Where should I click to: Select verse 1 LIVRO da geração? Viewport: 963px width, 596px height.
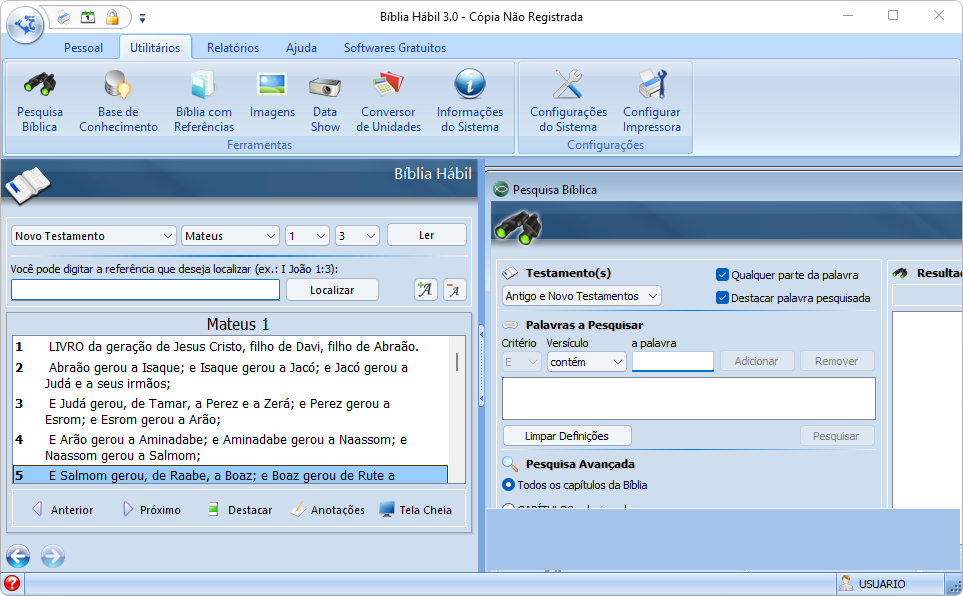coord(230,347)
